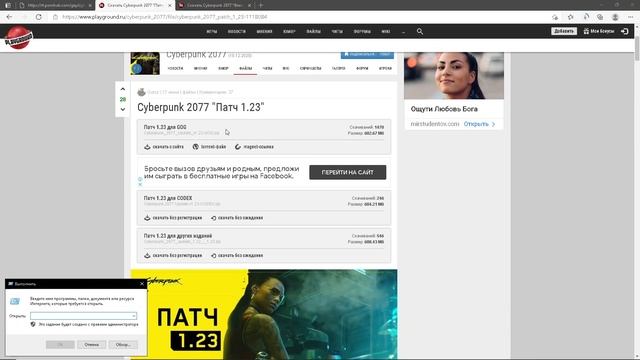
Task: Open the ЧИТЫ tab under Cyberpunk 2077
Action: (267, 68)
